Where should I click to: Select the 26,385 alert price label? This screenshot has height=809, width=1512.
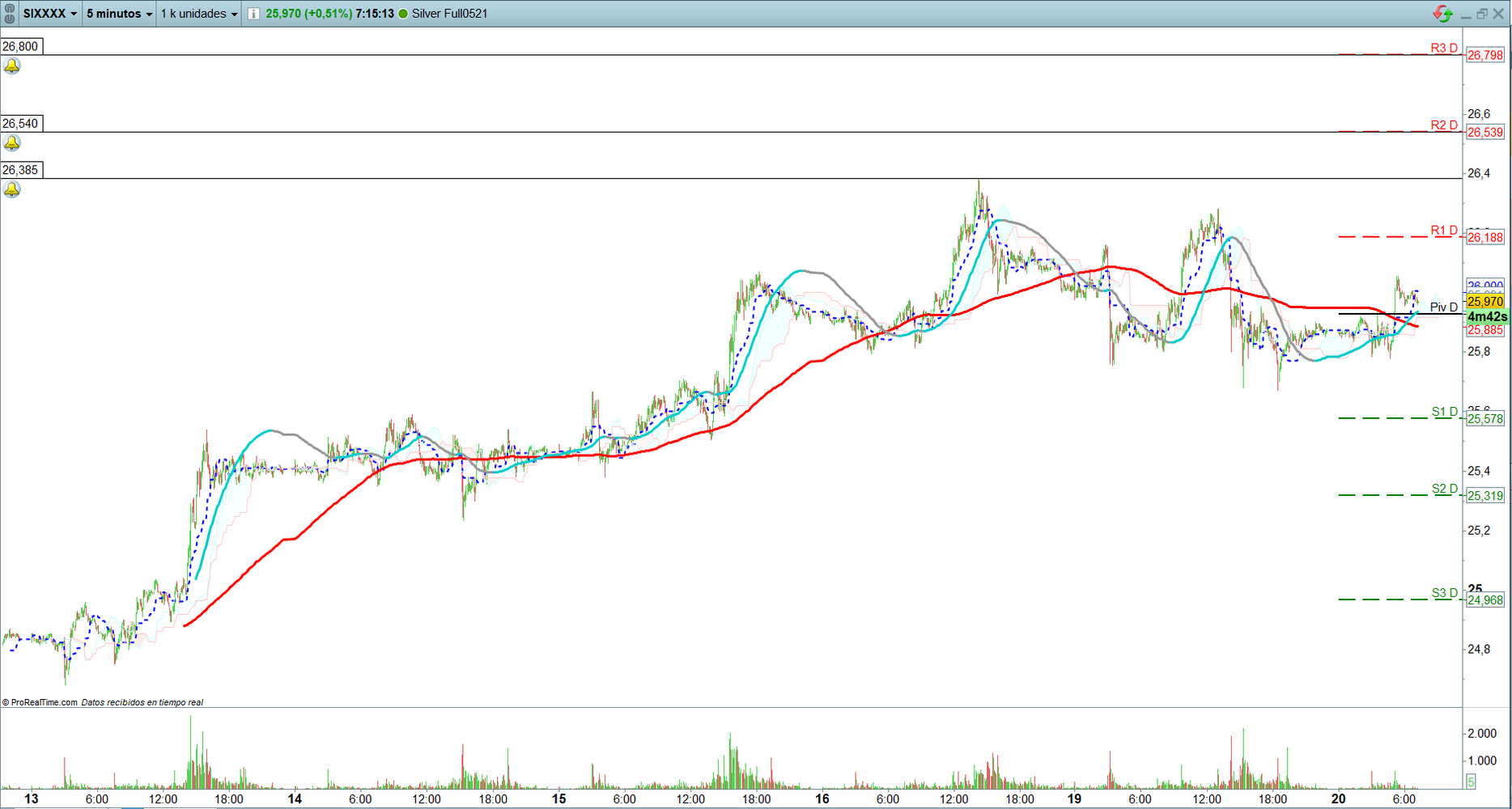(x=21, y=170)
